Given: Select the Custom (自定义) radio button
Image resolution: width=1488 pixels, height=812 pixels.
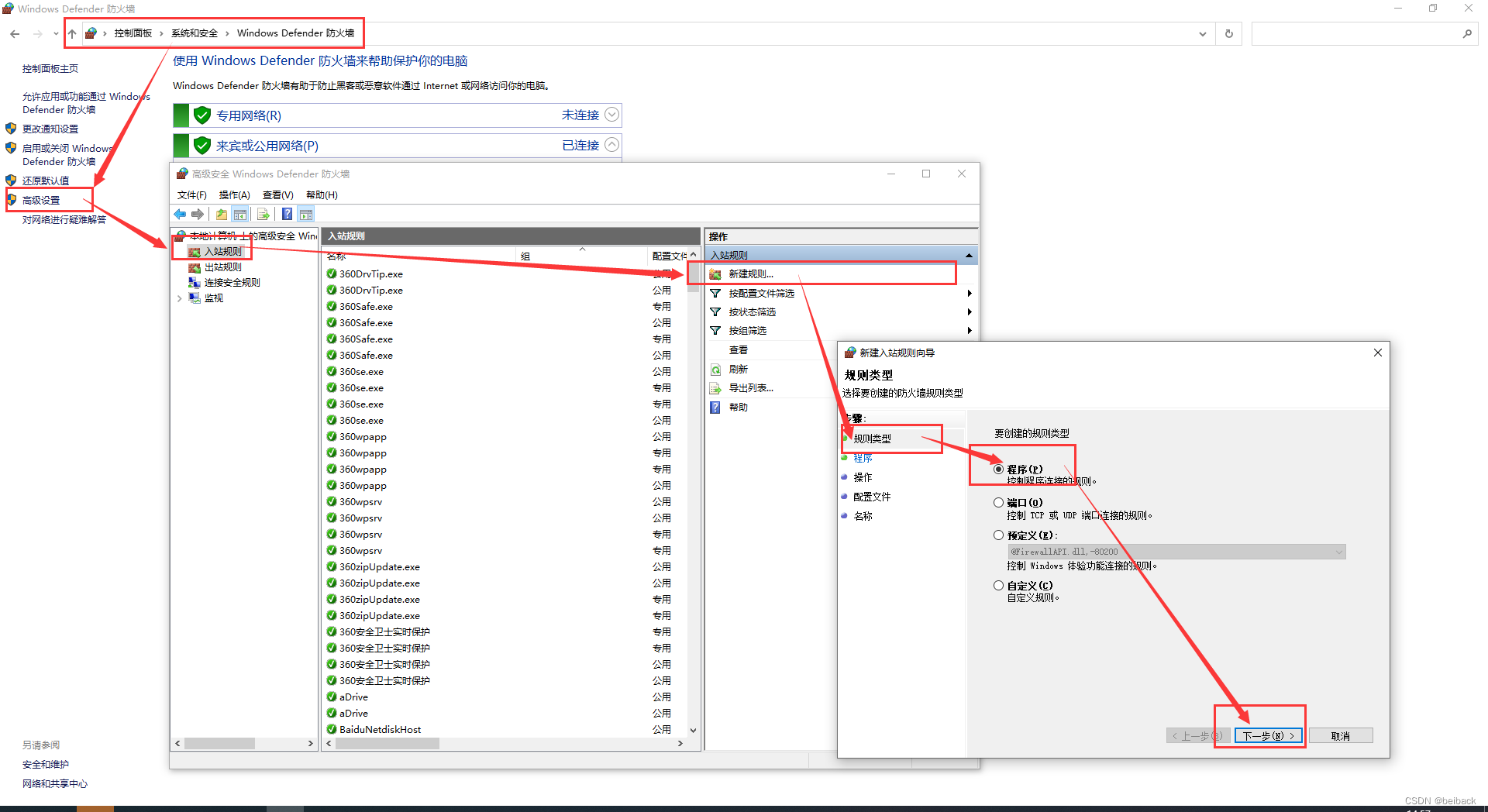Looking at the screenshot, I should tap(998, 586).
